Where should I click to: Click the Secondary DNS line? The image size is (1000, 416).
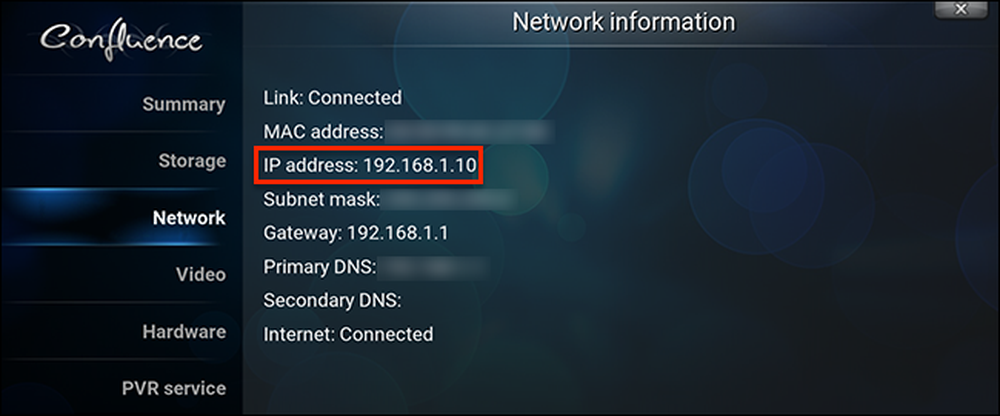pyautogui.click(x=332, y=300)
